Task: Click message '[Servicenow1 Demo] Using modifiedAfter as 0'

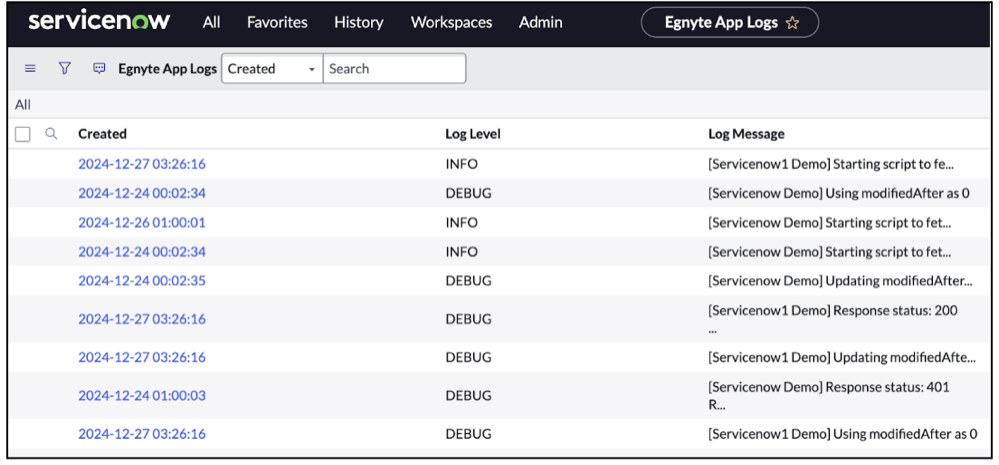Action: pyautogui.click(x=842, y=434)
